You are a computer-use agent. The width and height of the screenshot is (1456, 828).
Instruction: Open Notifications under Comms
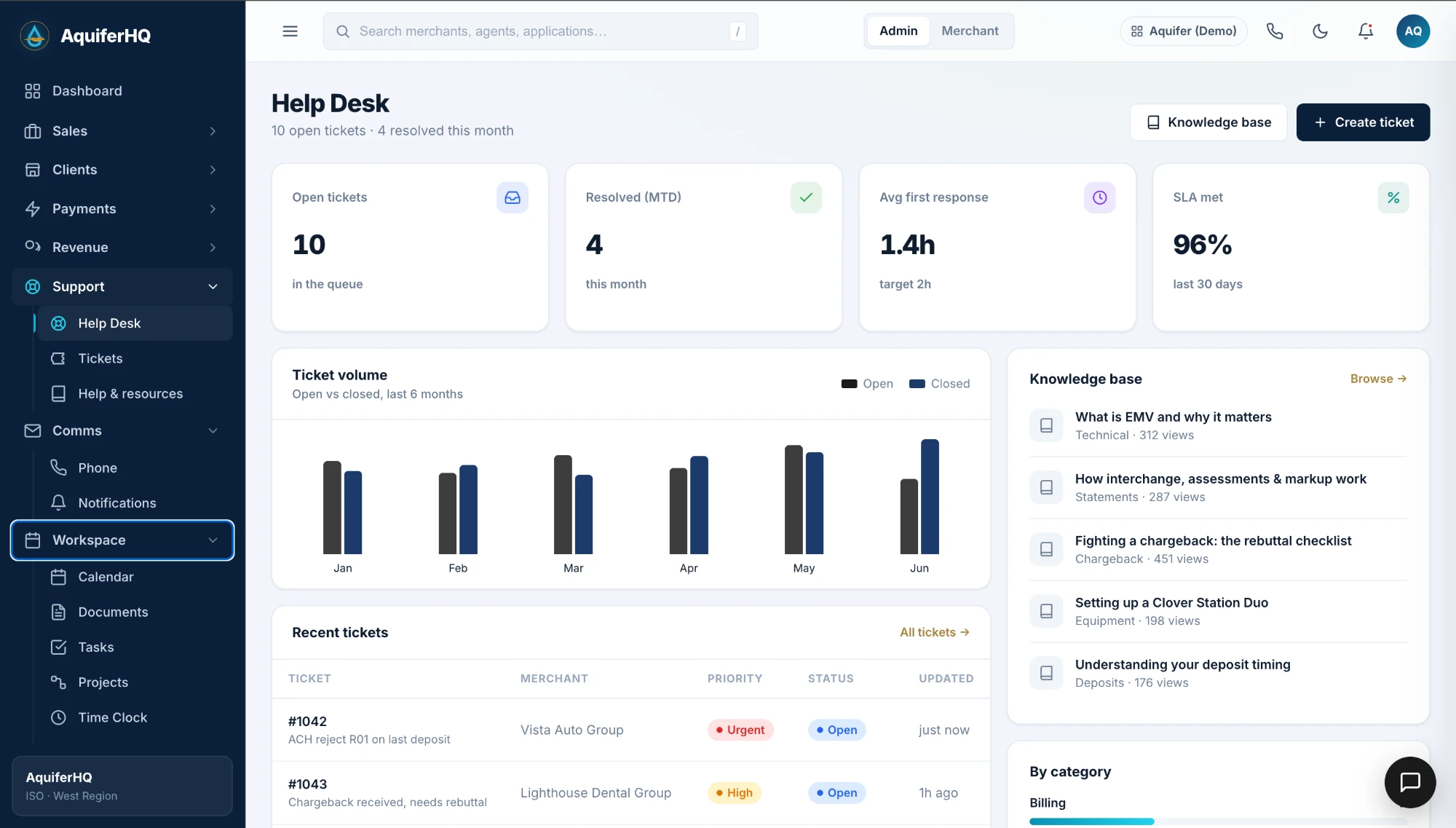click(x=135, y=502)
